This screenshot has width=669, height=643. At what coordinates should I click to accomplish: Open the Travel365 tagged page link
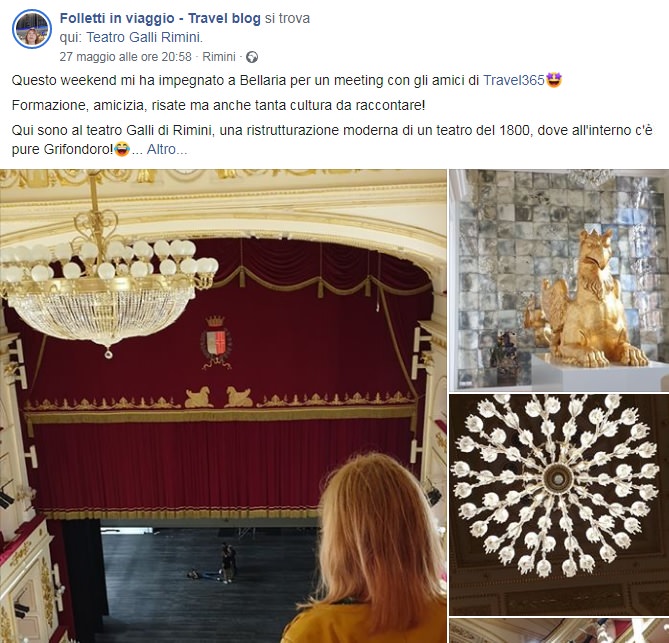coord(514,80)
